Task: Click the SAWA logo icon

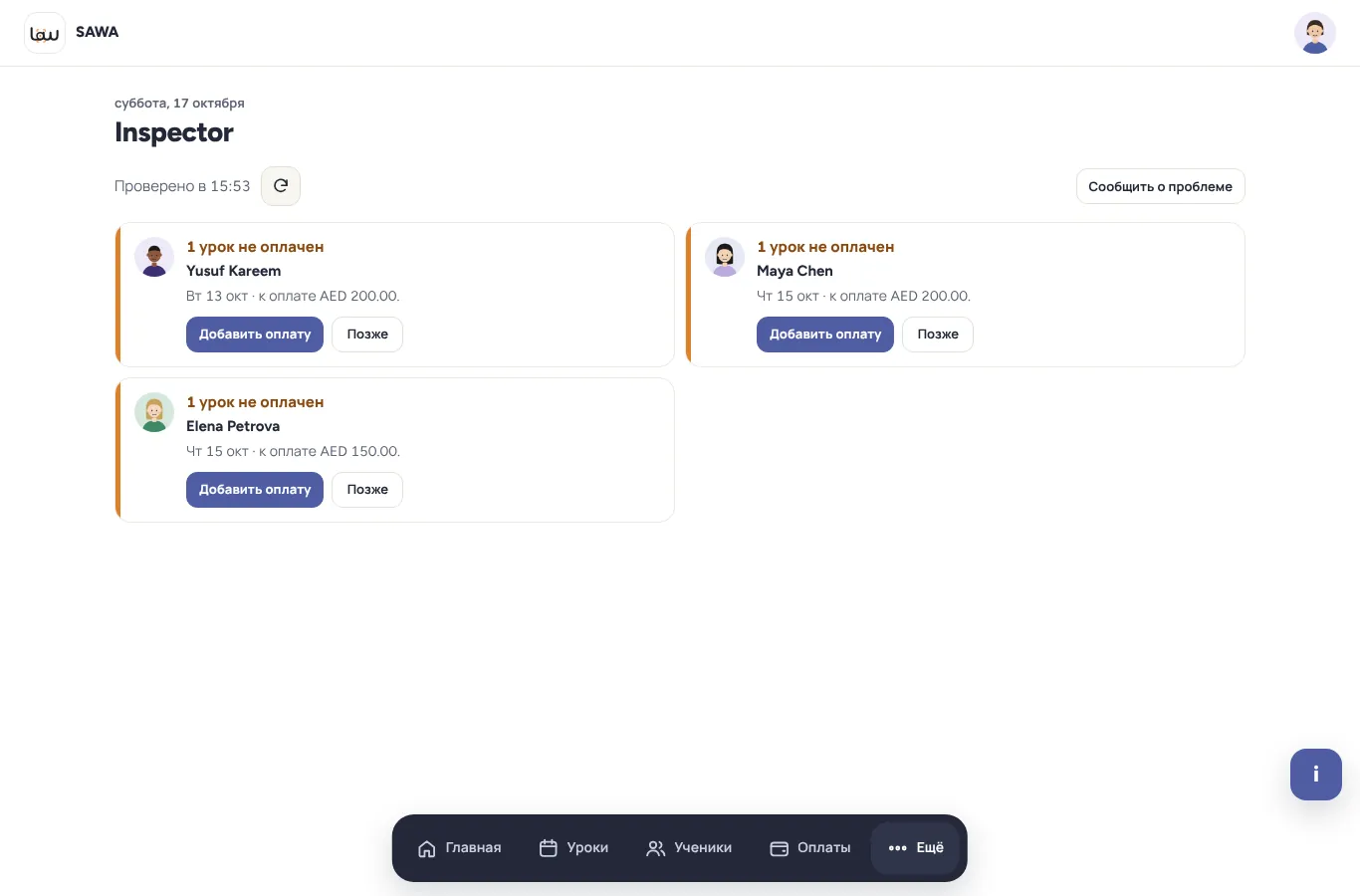Action: [x=45, y=33]
